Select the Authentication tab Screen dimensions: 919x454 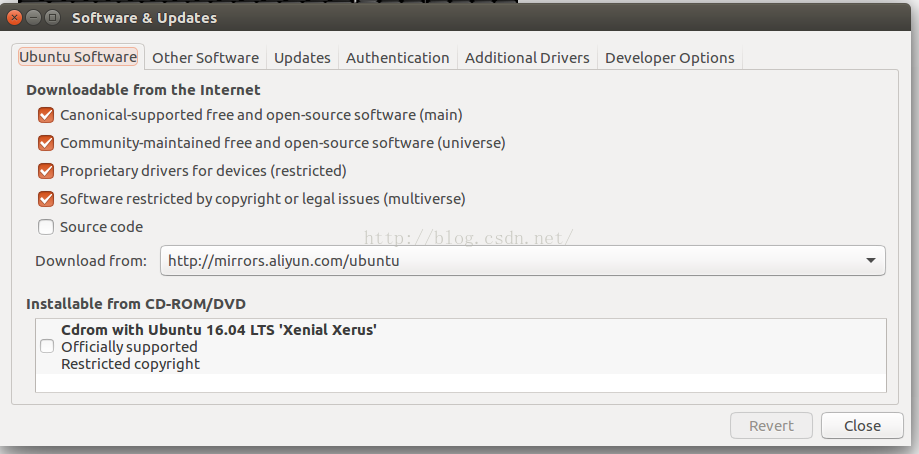pos(397,58)
